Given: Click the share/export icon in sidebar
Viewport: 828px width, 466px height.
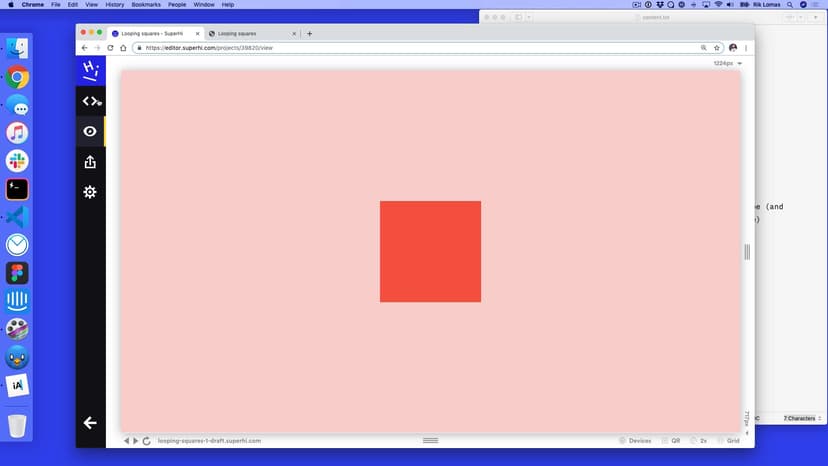Looking at the screenshot, I should point(90,162).
